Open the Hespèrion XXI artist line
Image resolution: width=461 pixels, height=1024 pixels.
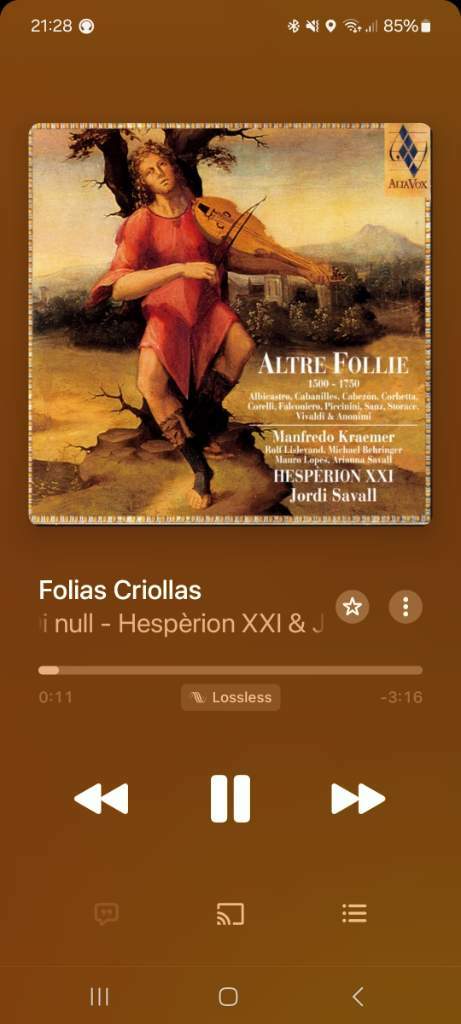coord(182,624)
